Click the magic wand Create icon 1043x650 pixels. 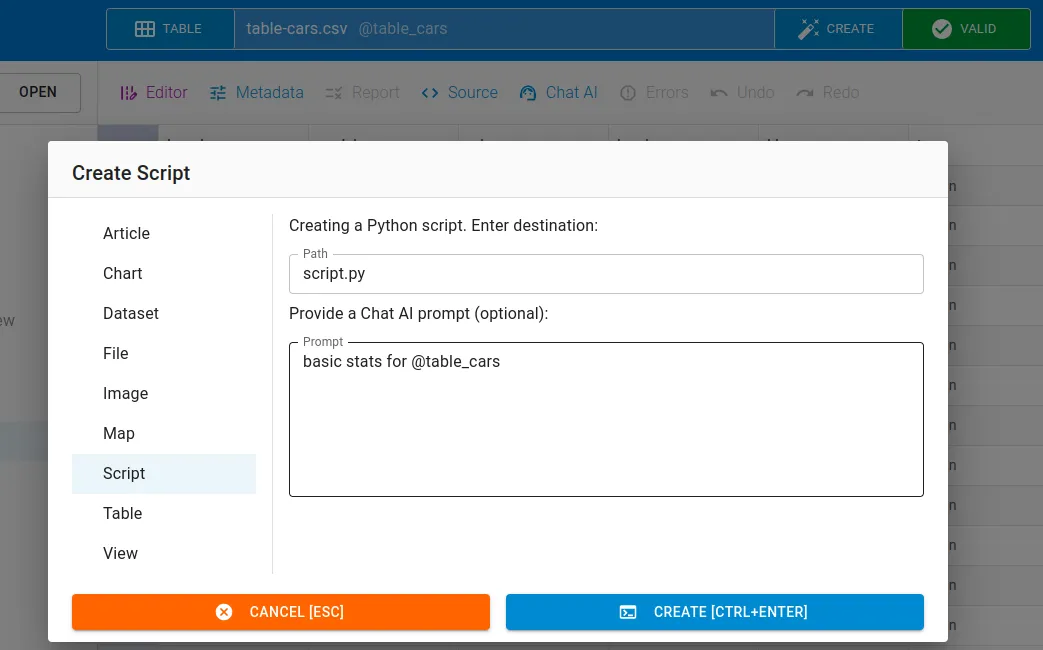tap(809, 29)
